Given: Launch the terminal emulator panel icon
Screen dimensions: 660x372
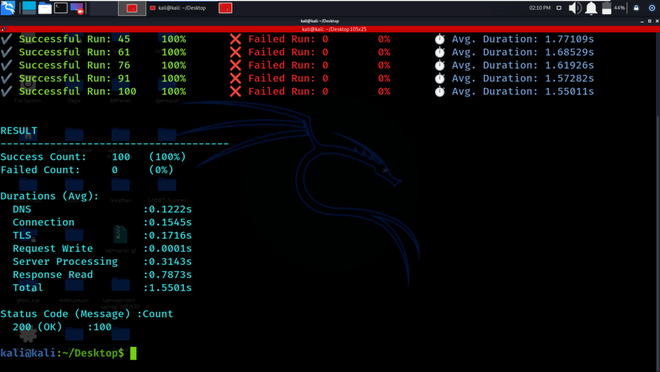Looking at the screenshot, I should 61,8.
